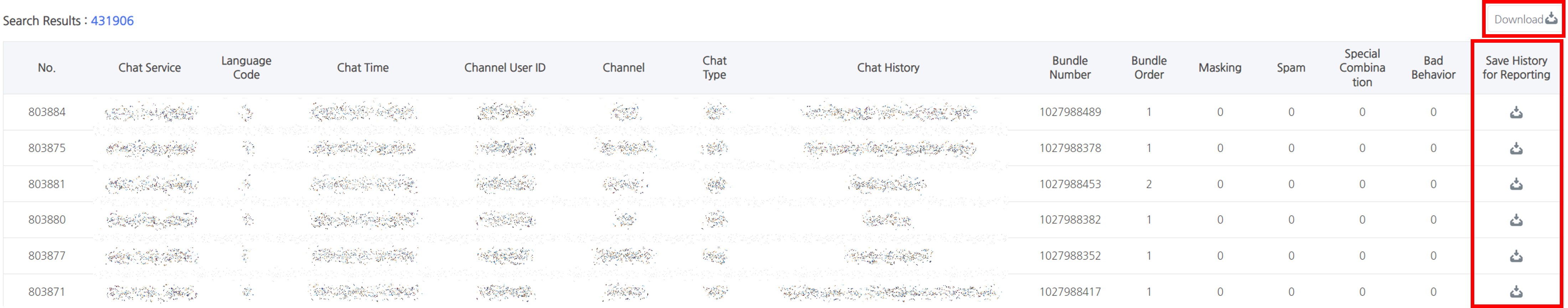
Task: Click the Special Combination column header
Action: (1362, 68)
